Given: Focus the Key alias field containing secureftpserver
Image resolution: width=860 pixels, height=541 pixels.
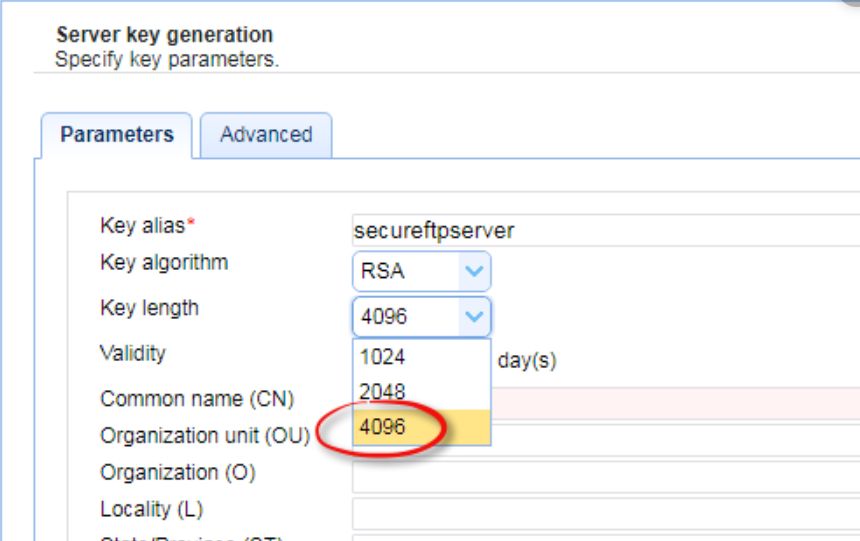Looking at the screenshot, I should coord(606,230).
